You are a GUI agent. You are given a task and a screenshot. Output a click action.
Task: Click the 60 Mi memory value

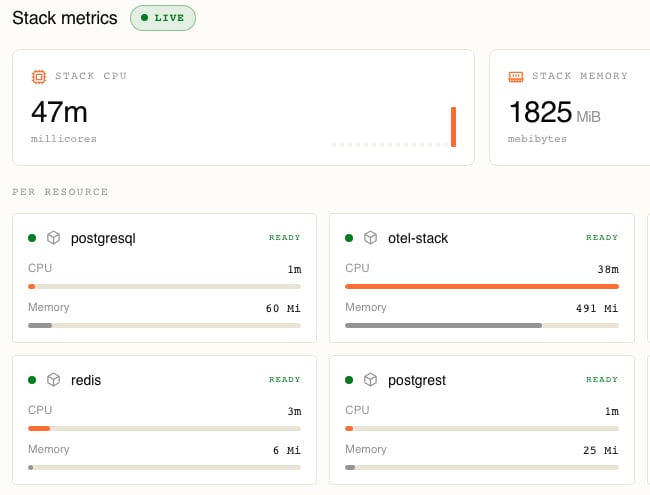click(283, 308)
